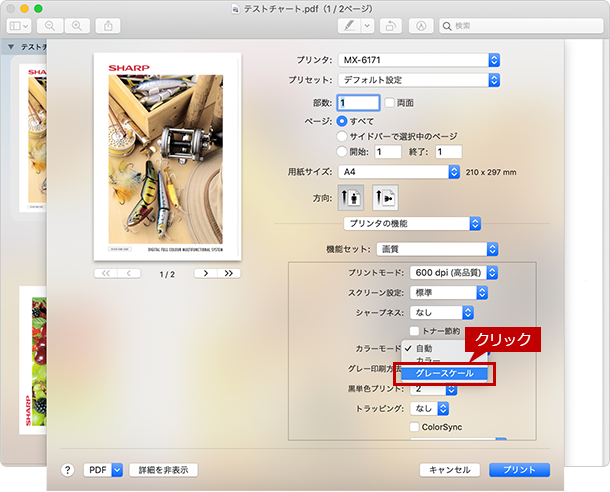This screenshot has height=492, width=610.
Task: Select landscape orientation icon
Action: 385,197
